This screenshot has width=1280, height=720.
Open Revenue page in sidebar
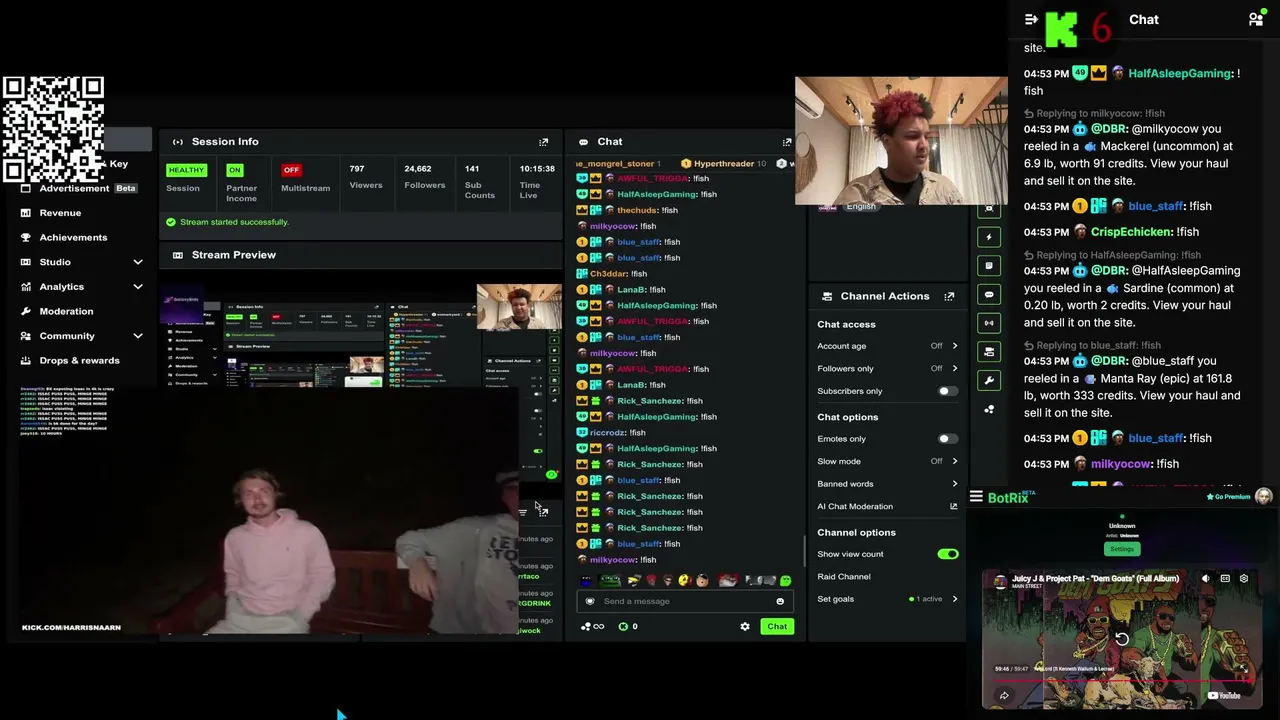coord(60,213)
